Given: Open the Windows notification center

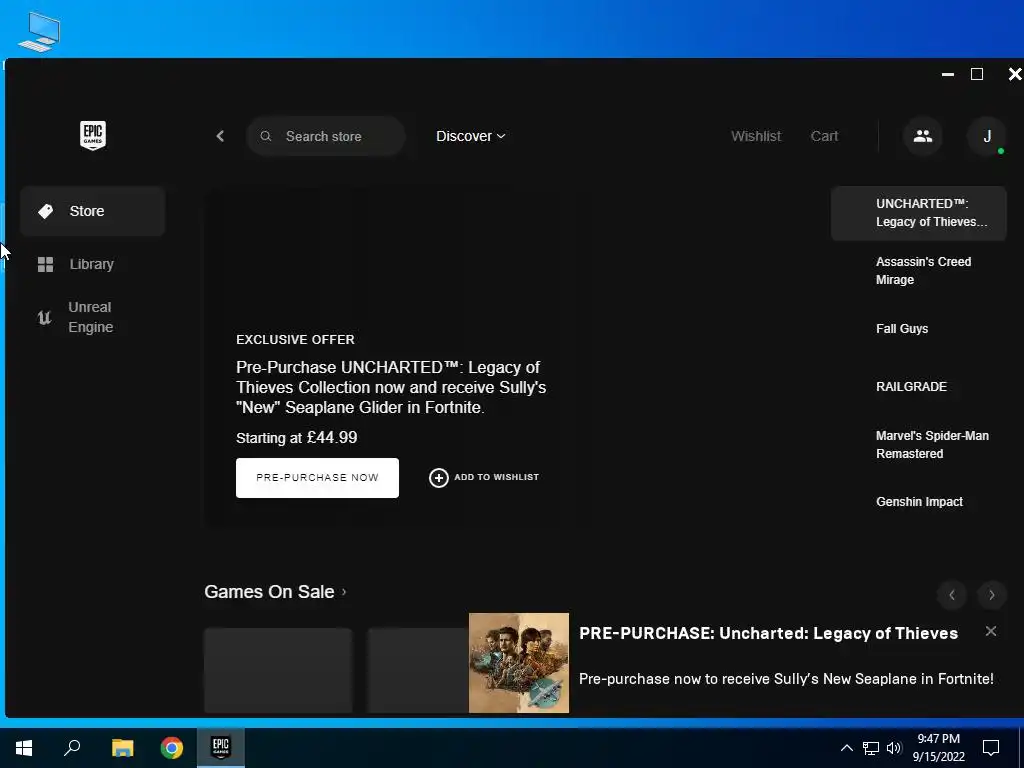Looking at the screenshot, I should pyautogui.click(x=991, y=748).
